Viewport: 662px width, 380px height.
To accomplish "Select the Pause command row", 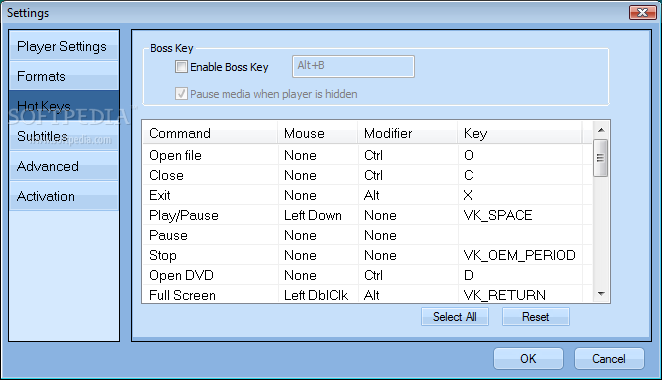I will [367, 235].
